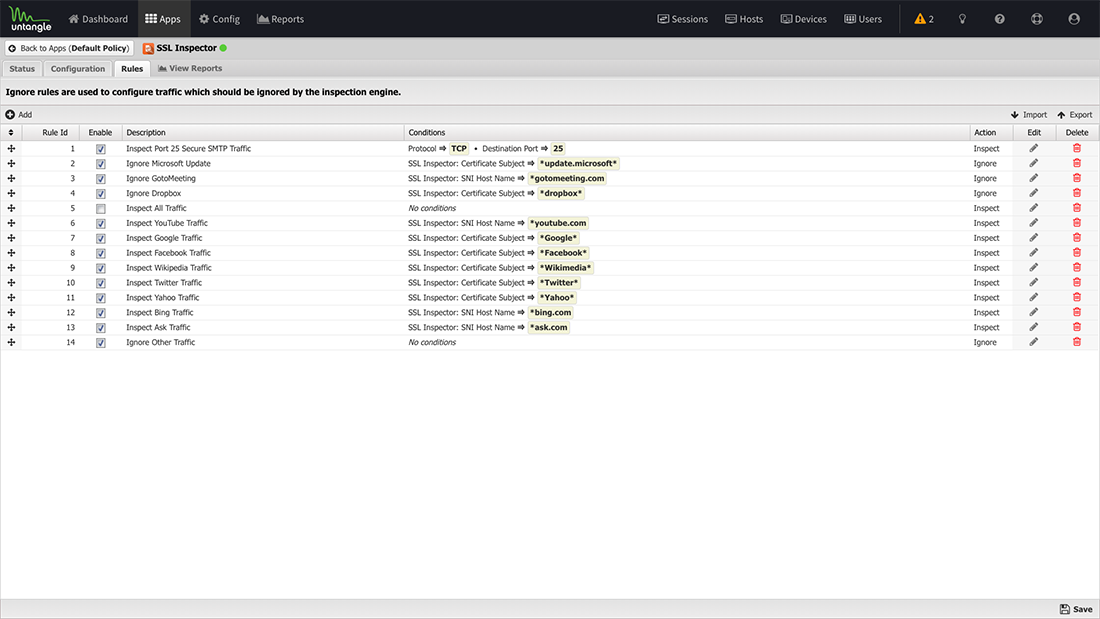Image resolution: width=1100 pixels, height=619 pixels.
Task: Uncheck the Ignore Other Traffic rule
Action: (101, 342)
